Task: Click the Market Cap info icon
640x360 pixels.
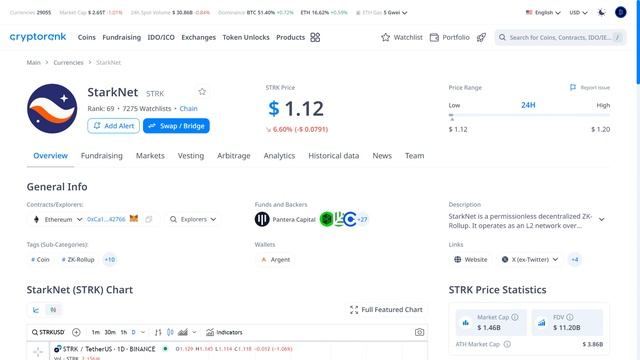Action: [x=515, y=317]
